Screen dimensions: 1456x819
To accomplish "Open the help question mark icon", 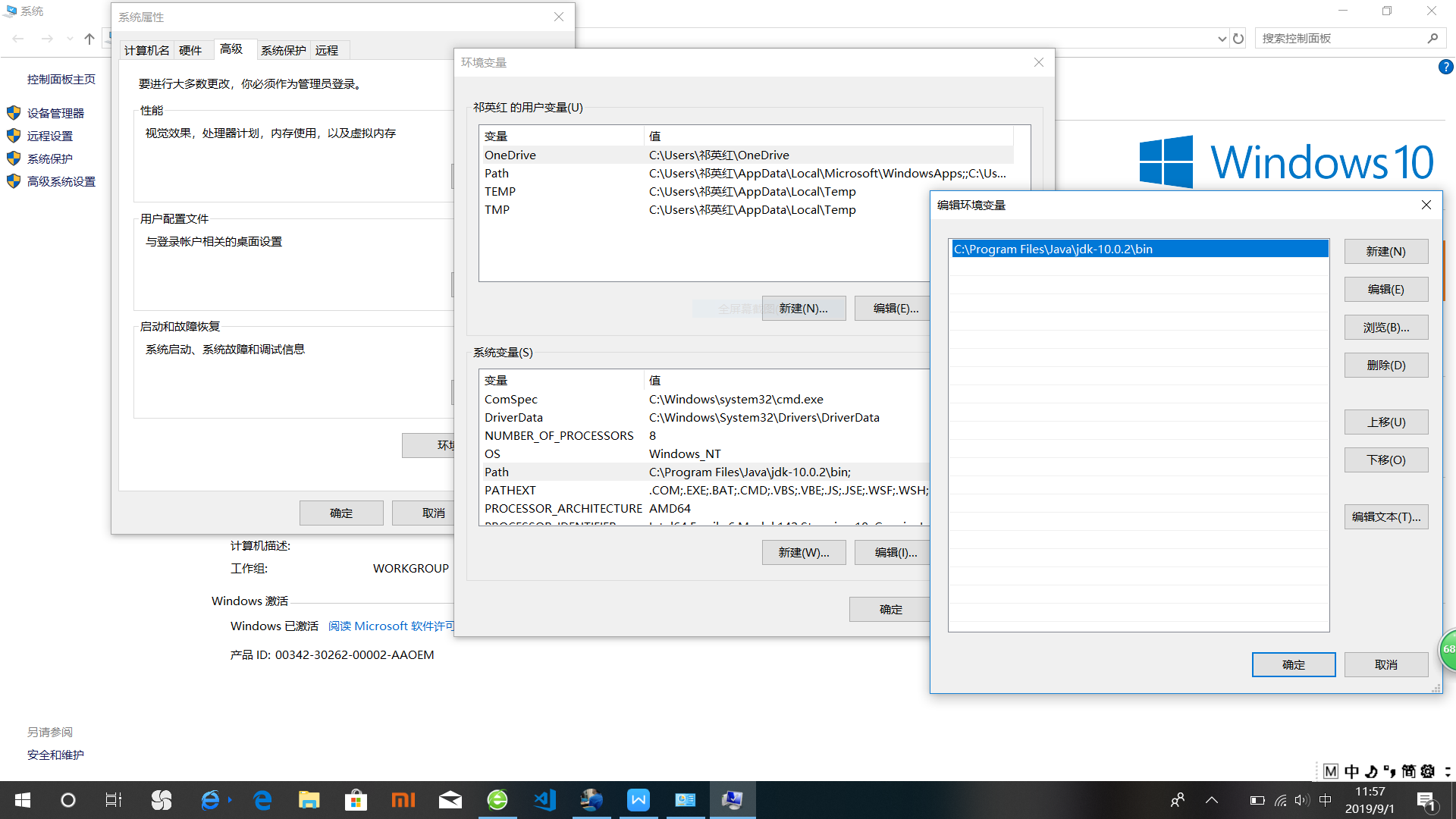I will (x=1445, y=67).
